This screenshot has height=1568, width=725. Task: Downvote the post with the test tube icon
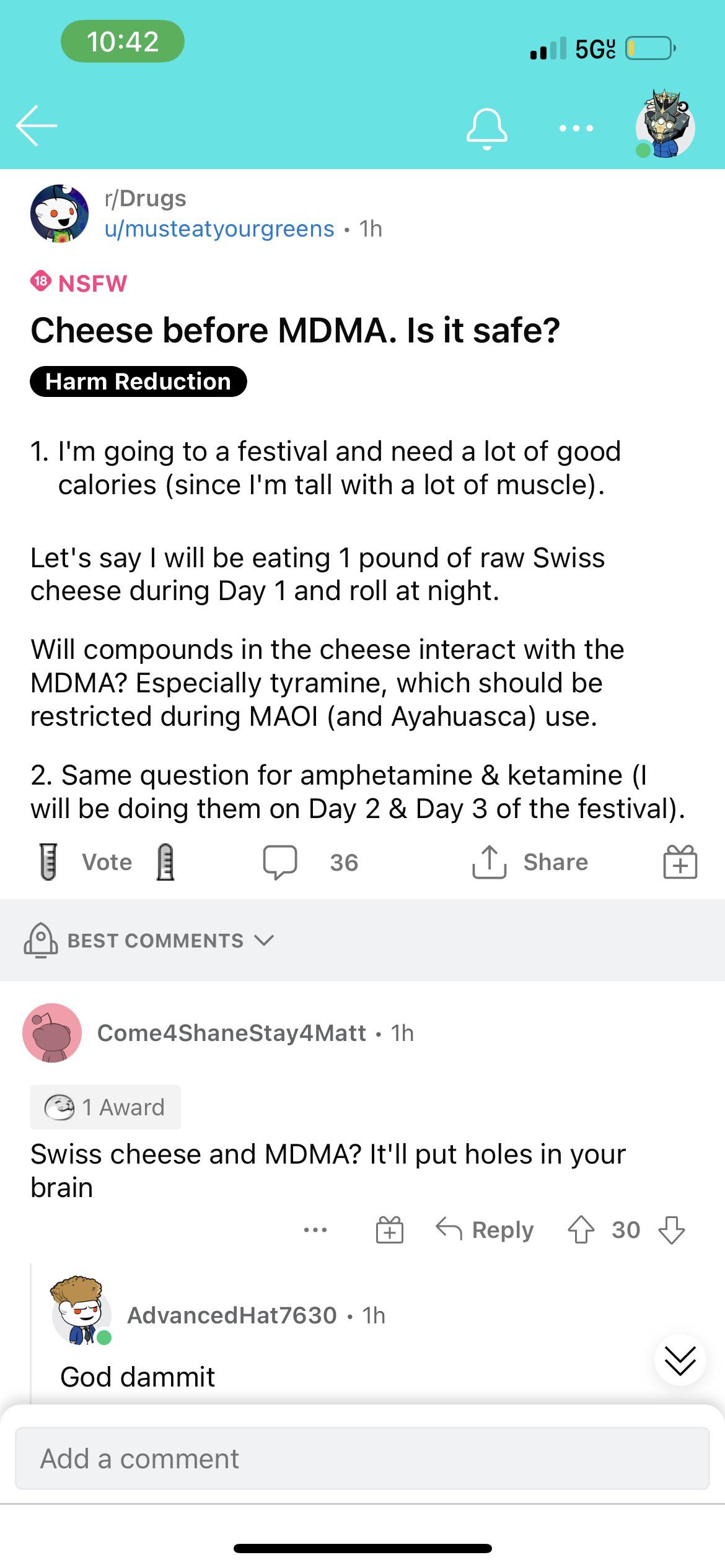[x=165, y=862]
